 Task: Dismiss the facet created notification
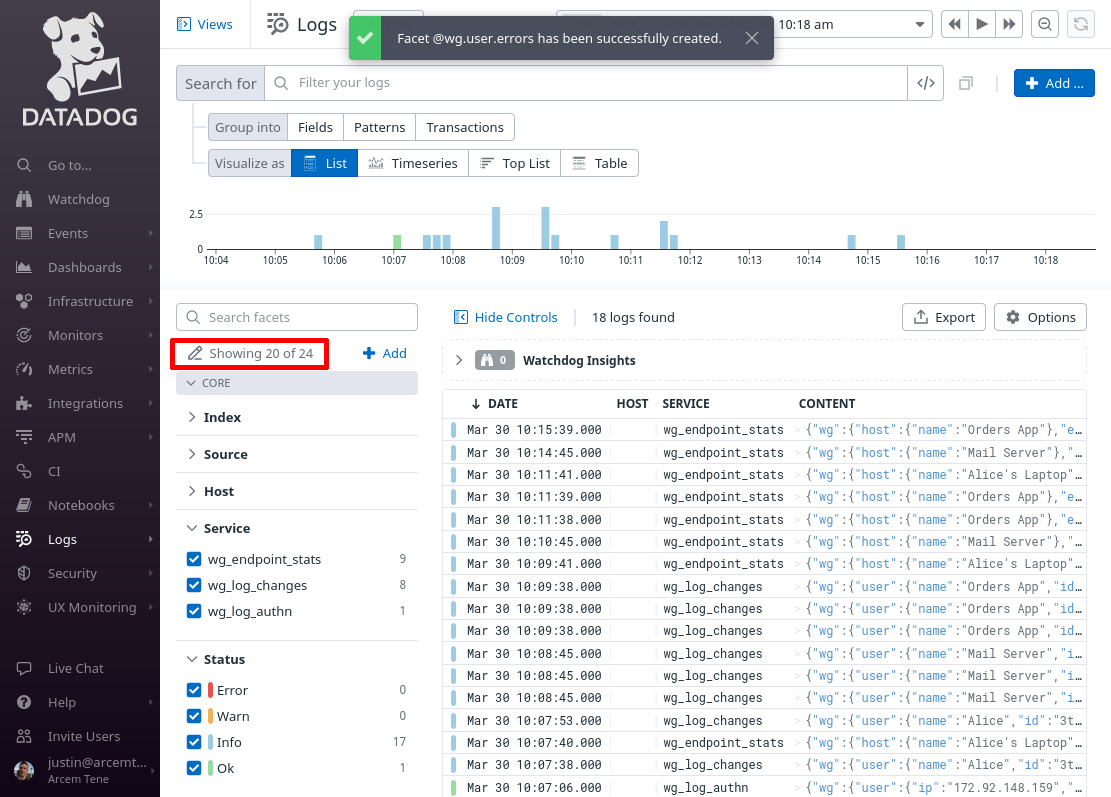[x=752, y=38]
